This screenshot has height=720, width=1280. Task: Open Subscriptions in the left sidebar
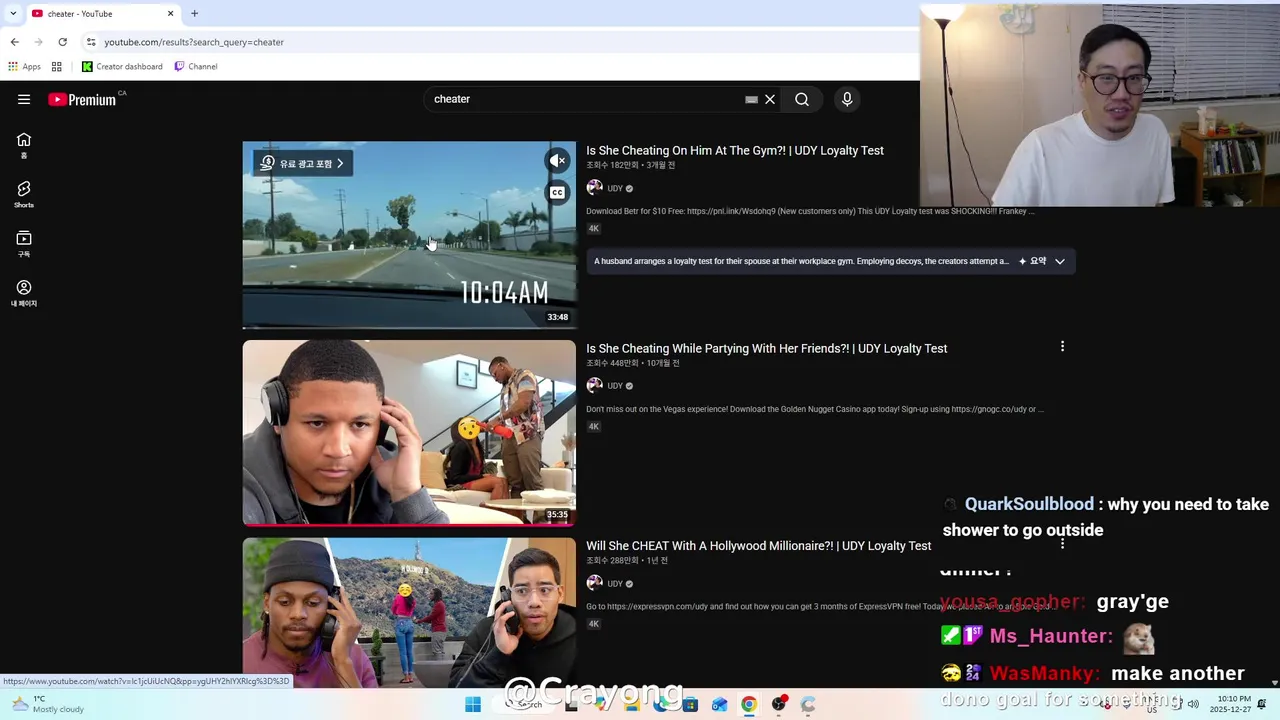click(24, 244)
